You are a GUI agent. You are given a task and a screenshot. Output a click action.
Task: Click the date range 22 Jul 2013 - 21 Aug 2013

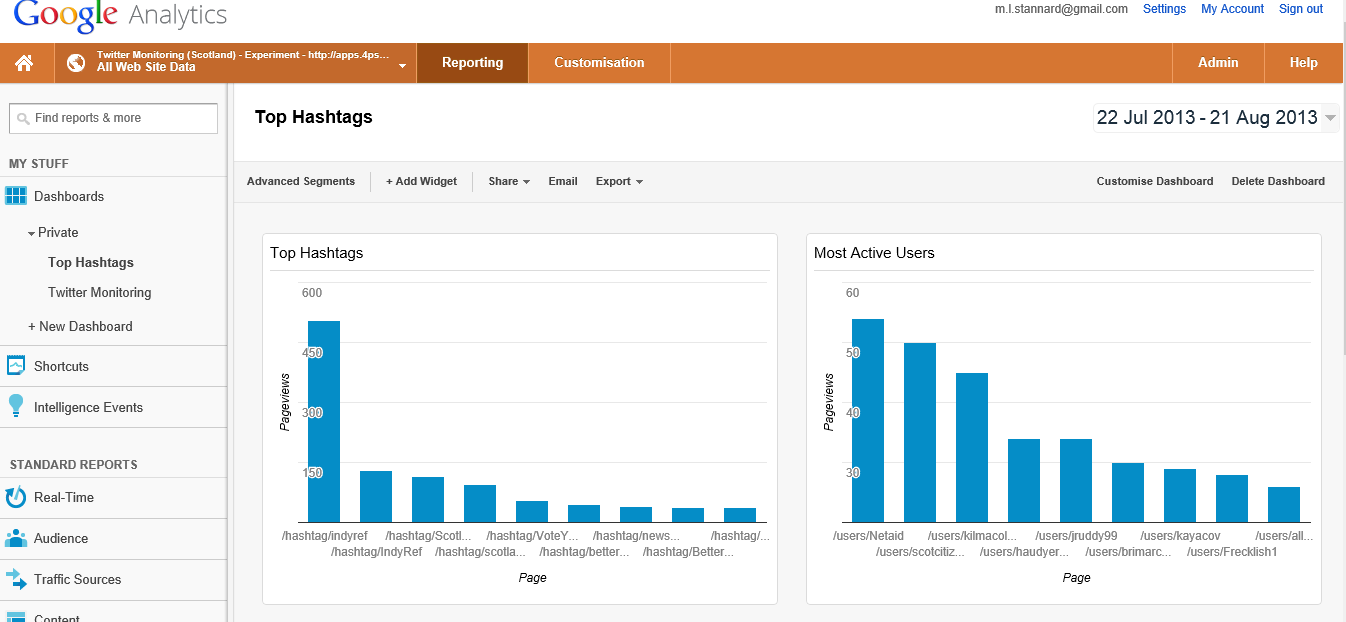[1207, 117]
